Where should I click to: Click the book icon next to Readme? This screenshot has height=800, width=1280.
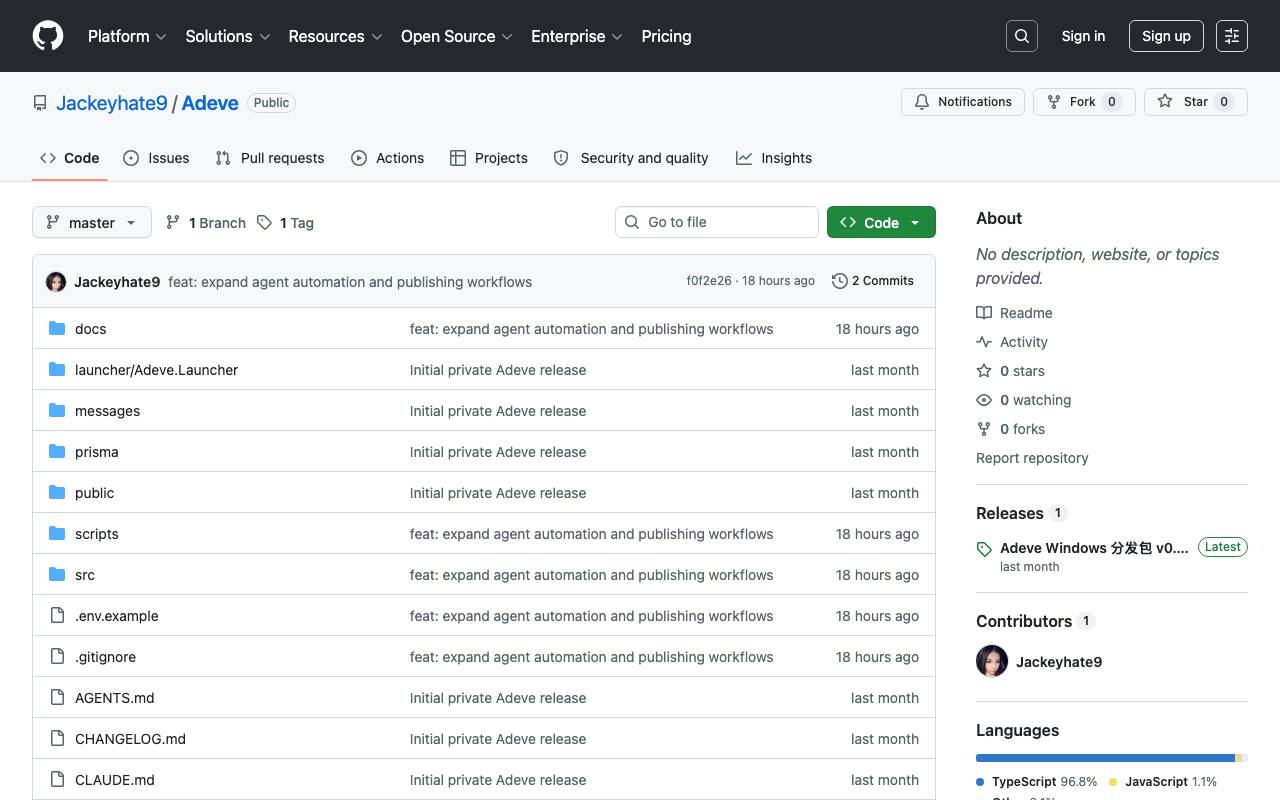(984, 313)
